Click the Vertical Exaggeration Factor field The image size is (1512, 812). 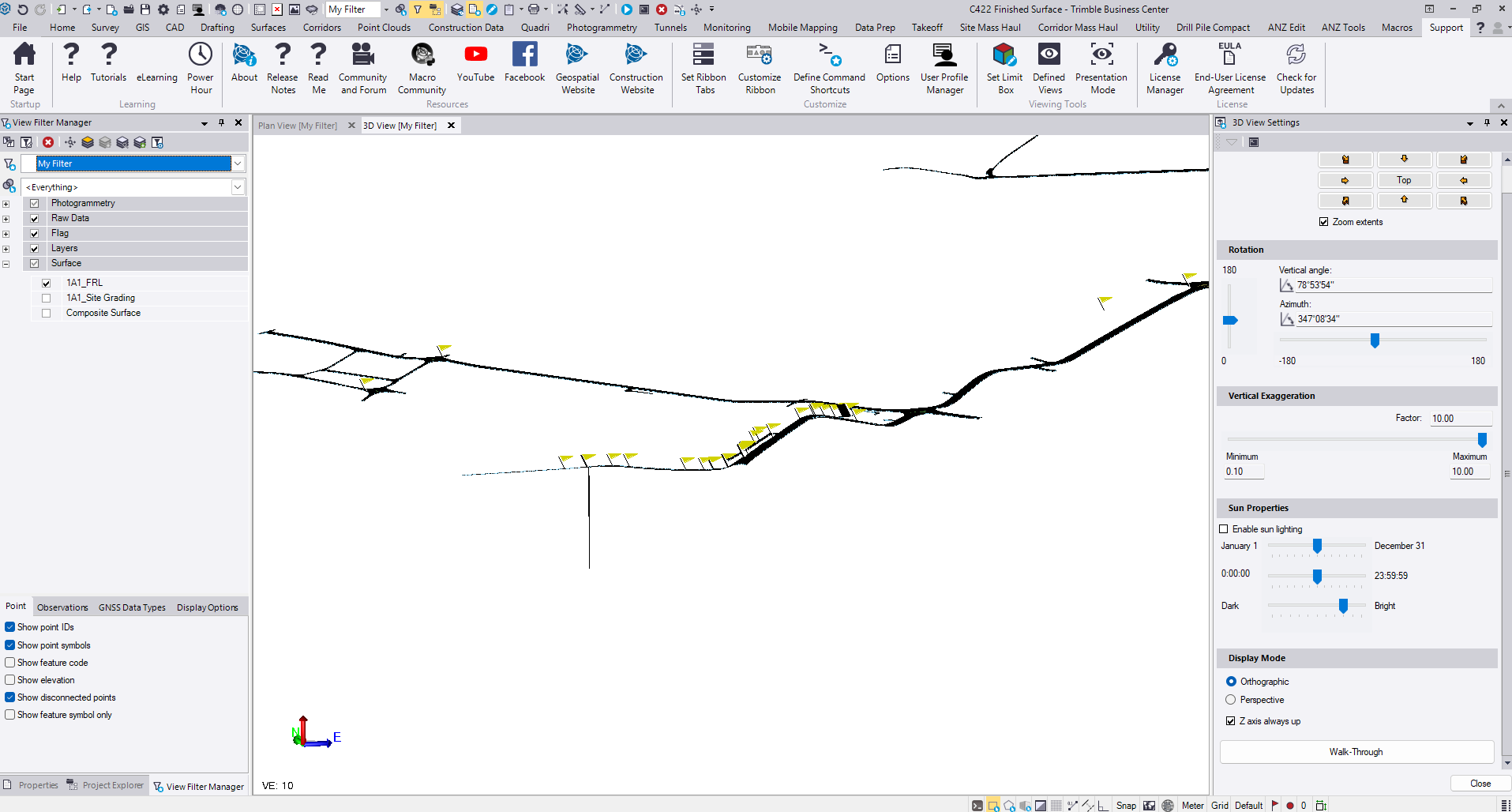[1461, 419]
